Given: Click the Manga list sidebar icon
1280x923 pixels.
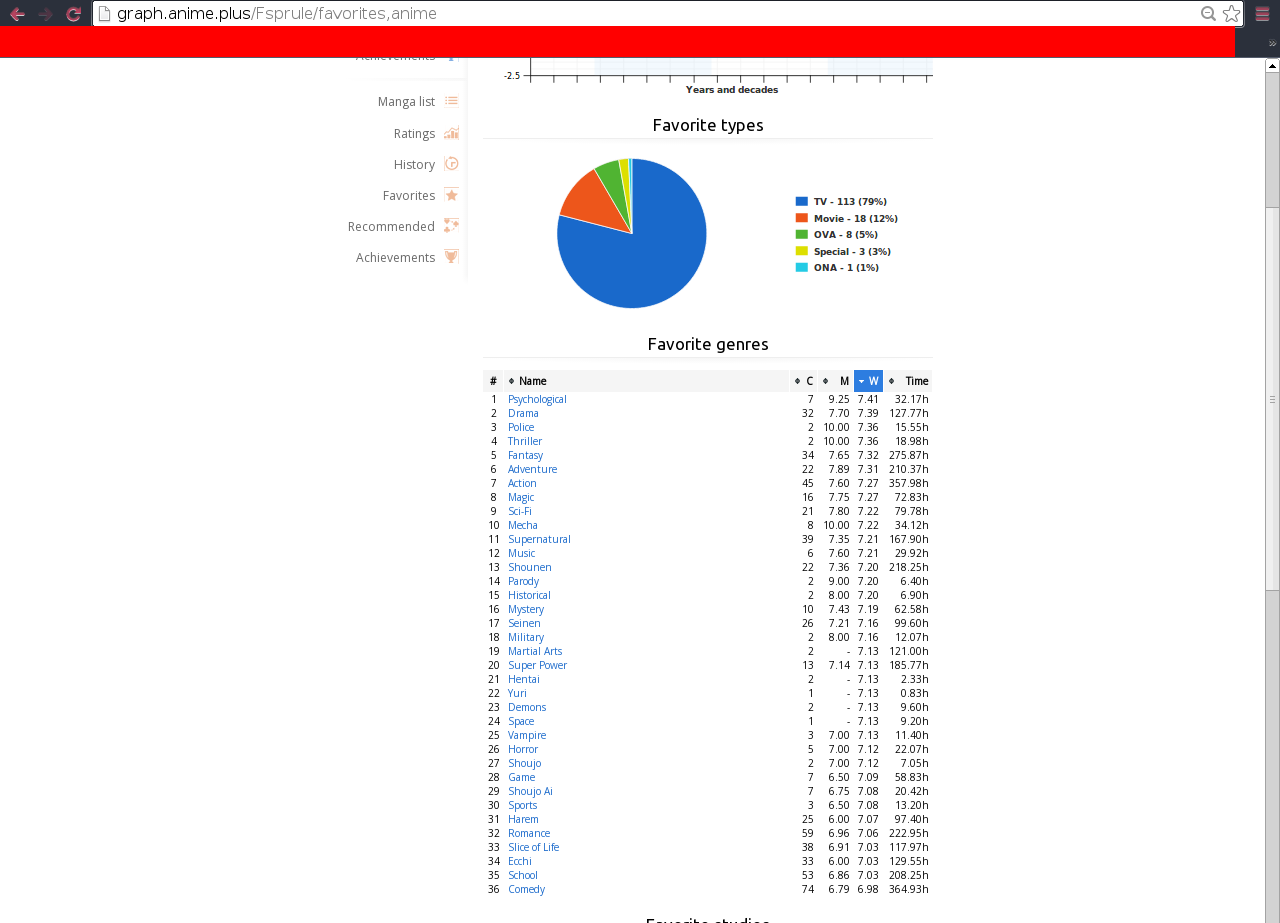Looking at the screenshot, I should [x=452, y=101].
